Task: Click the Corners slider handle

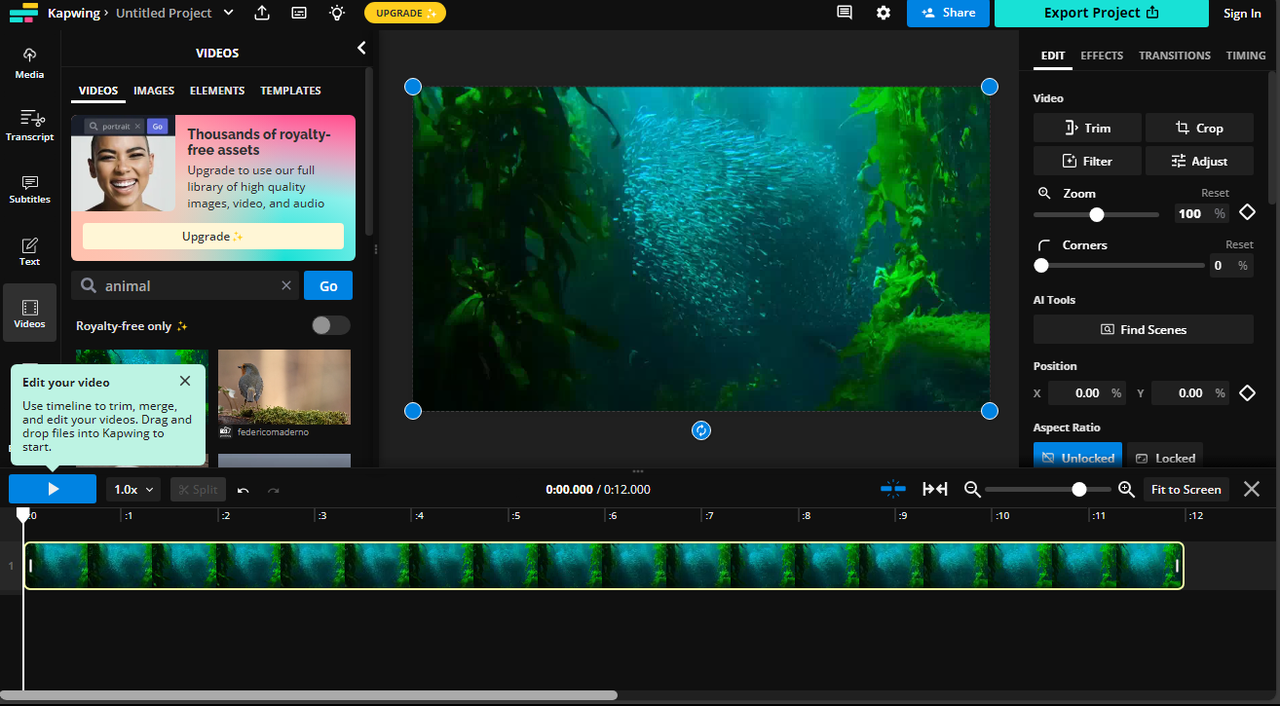Action: (x=1041, y=266)
